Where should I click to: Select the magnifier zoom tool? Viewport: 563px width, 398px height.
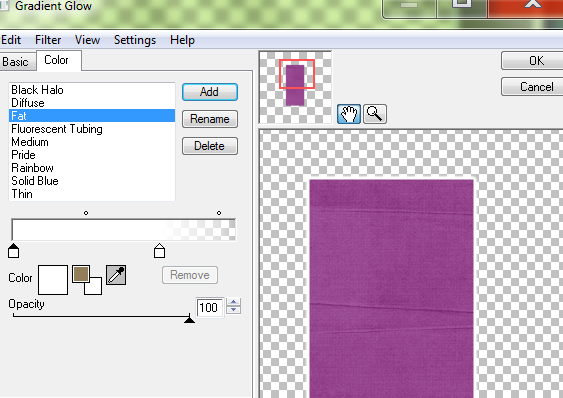click(375, 114)
